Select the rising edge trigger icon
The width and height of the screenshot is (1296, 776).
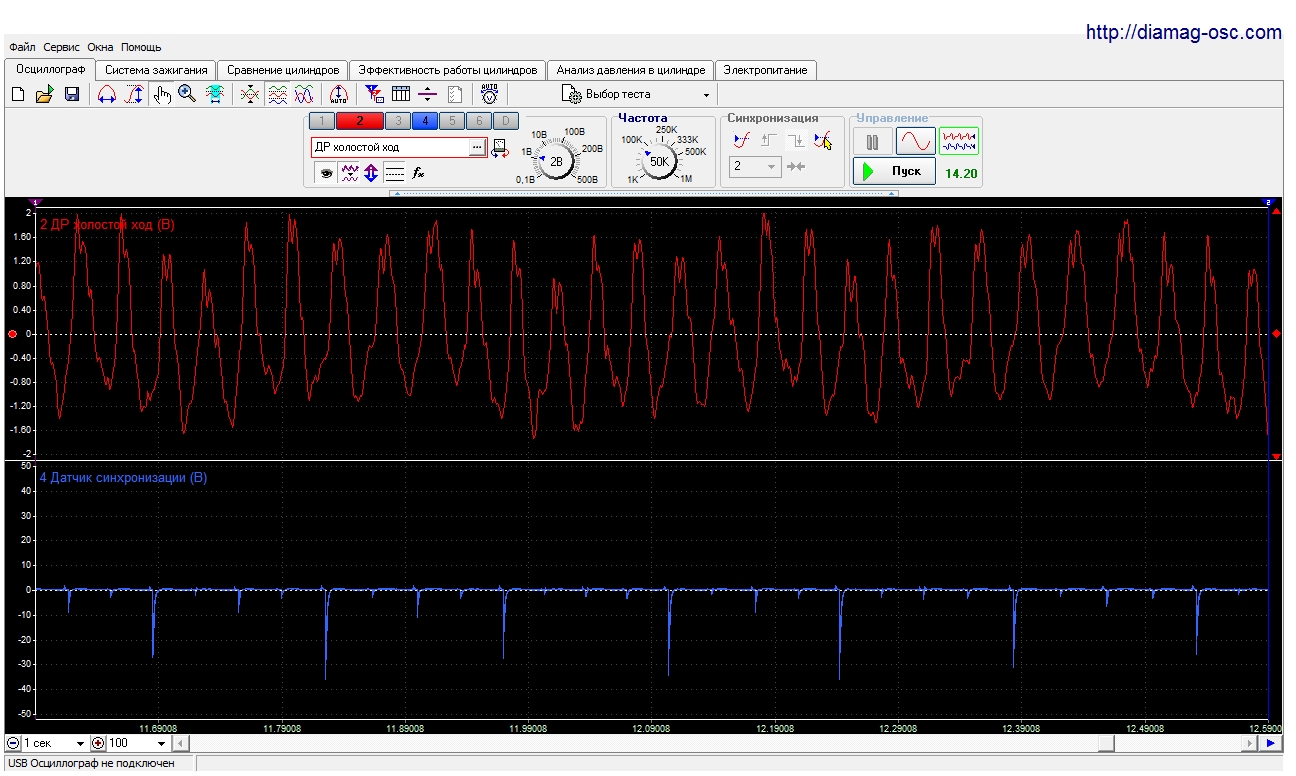click(769, 140)
